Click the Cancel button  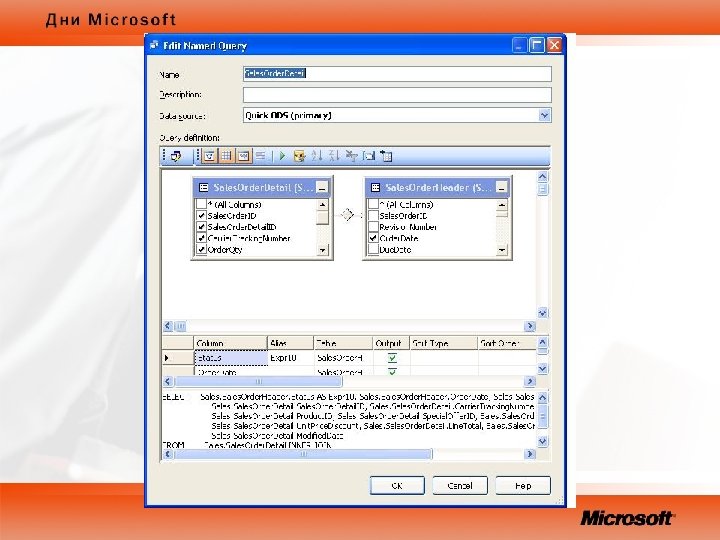pos(460,486)
